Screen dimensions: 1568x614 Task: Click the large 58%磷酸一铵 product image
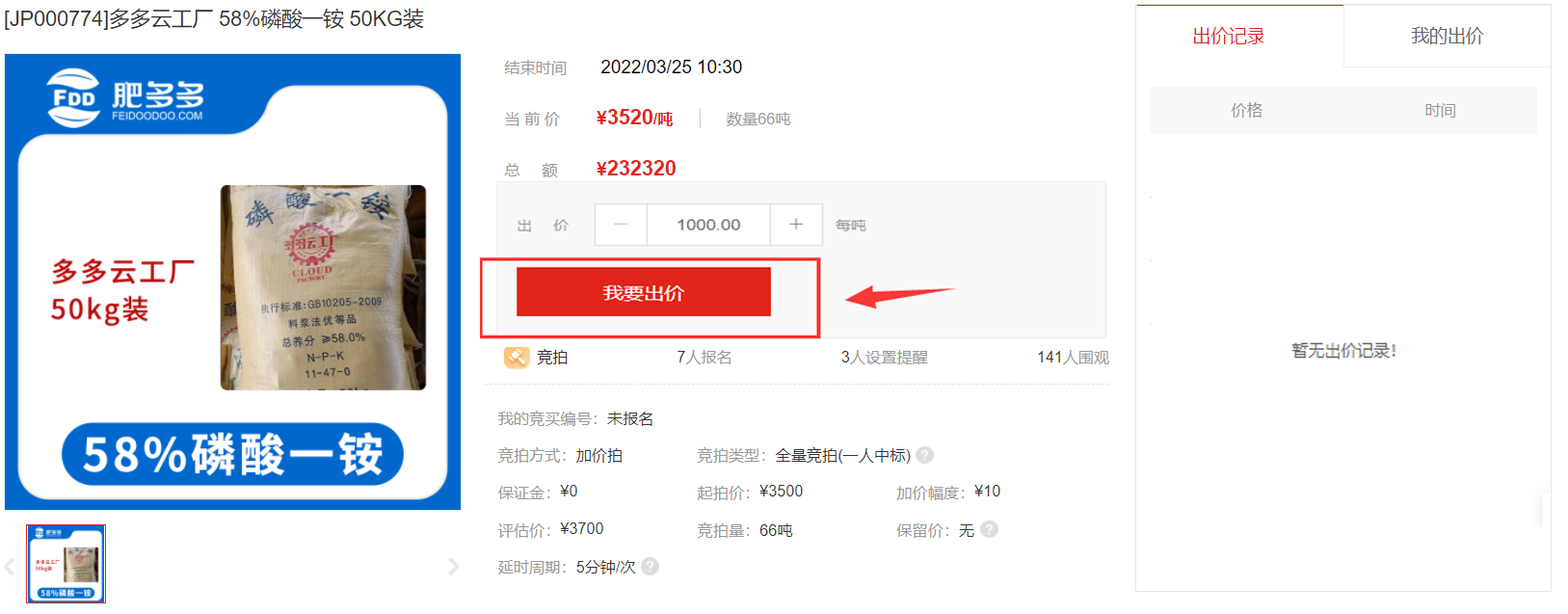(x=232, y=281)
